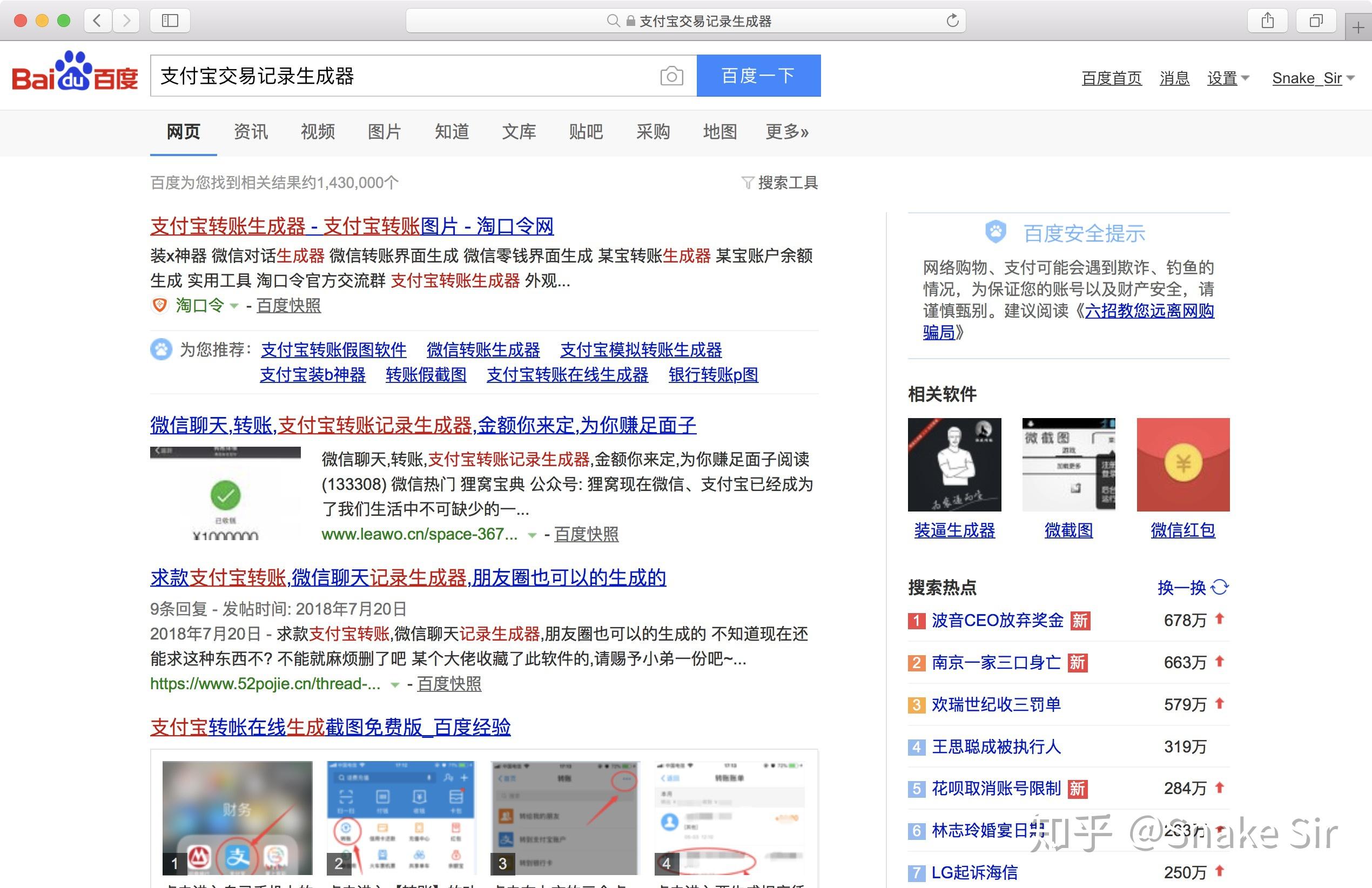Click the 搜索工具 filter icon
This screenshot has width=1372, height=888.
[x=747, y=183]
